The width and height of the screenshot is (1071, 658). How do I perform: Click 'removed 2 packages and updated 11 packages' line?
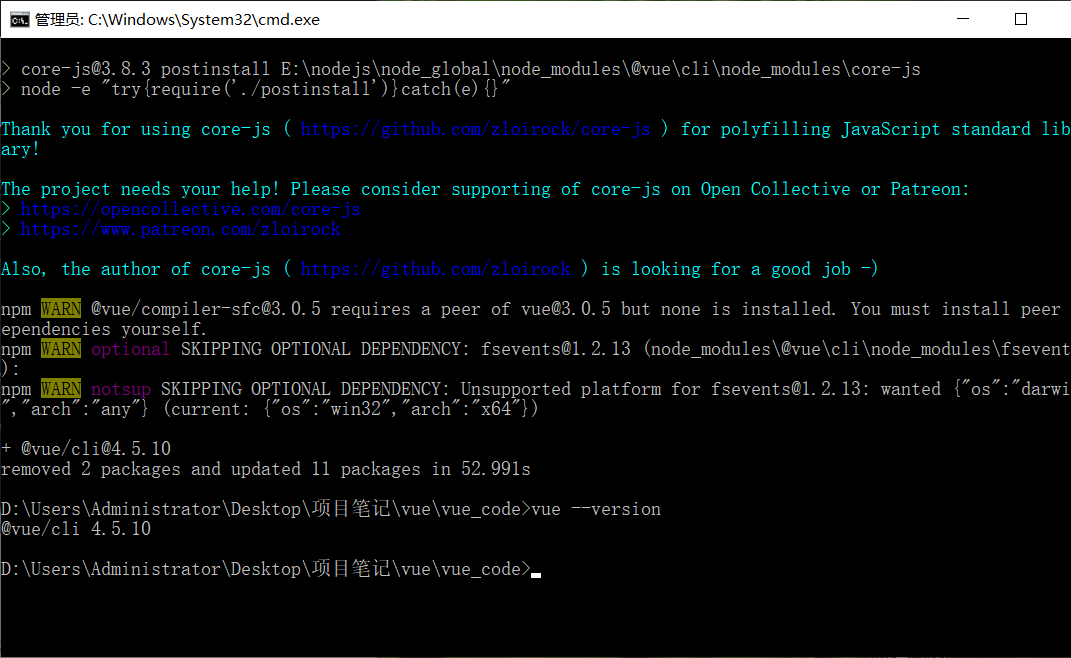[266, 469]
